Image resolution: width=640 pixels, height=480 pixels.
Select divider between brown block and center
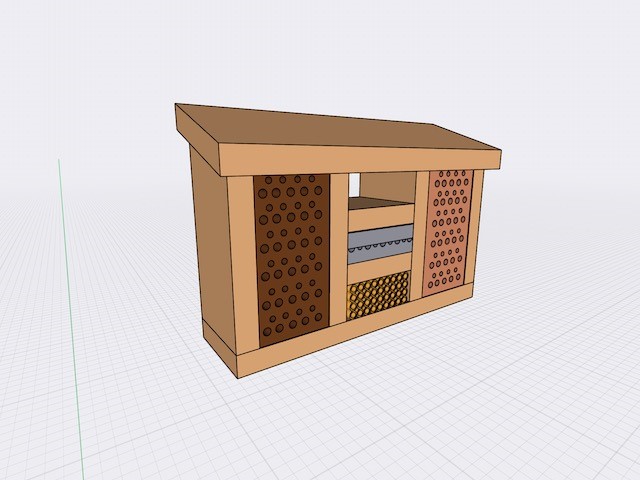click(338, 248)
